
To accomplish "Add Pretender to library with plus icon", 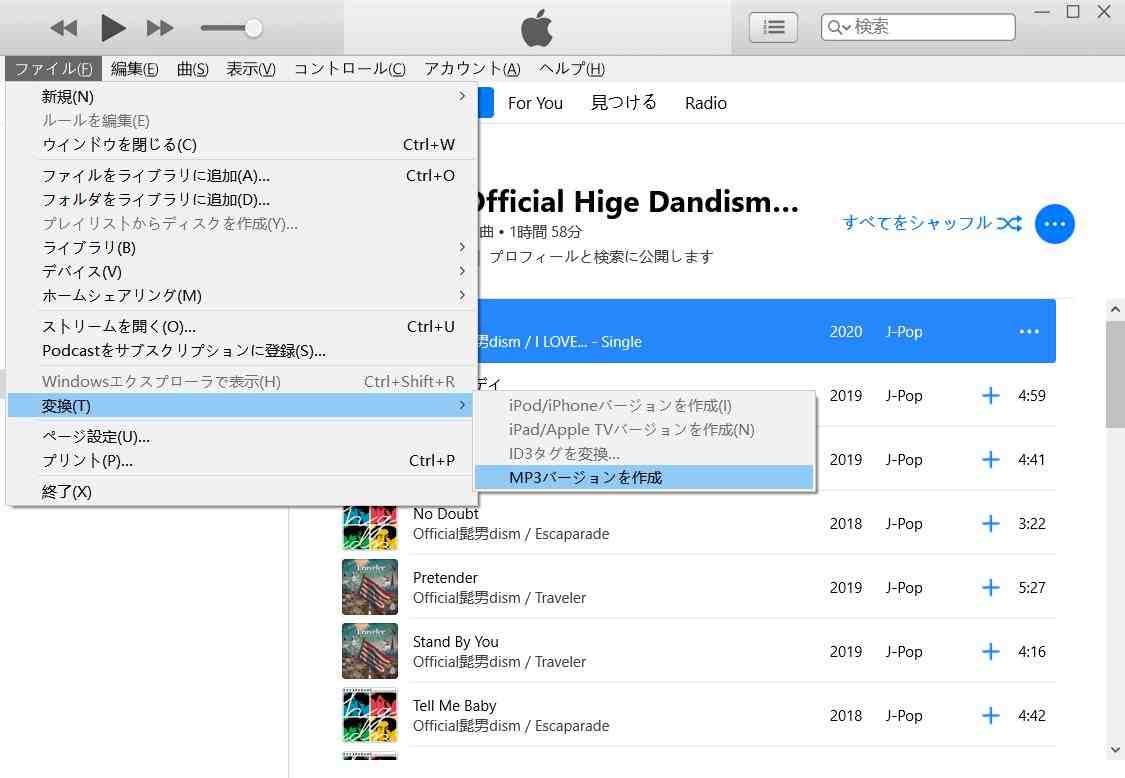I will (x=990, y=588).
